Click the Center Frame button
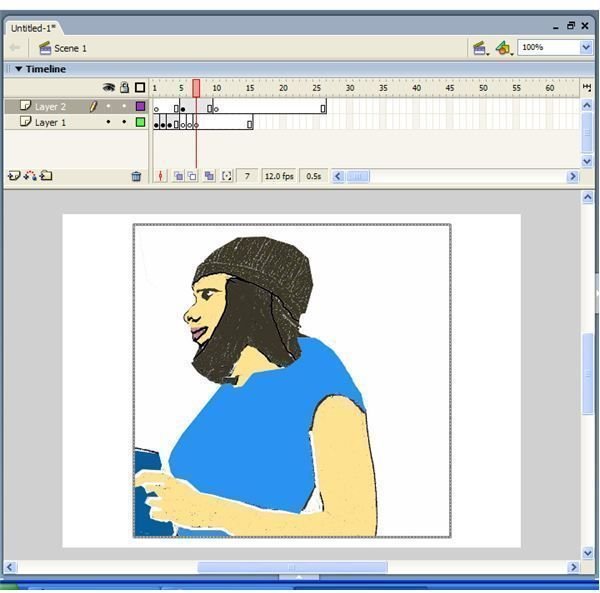The width and height of the screenshot is (600, 593). 160,176
